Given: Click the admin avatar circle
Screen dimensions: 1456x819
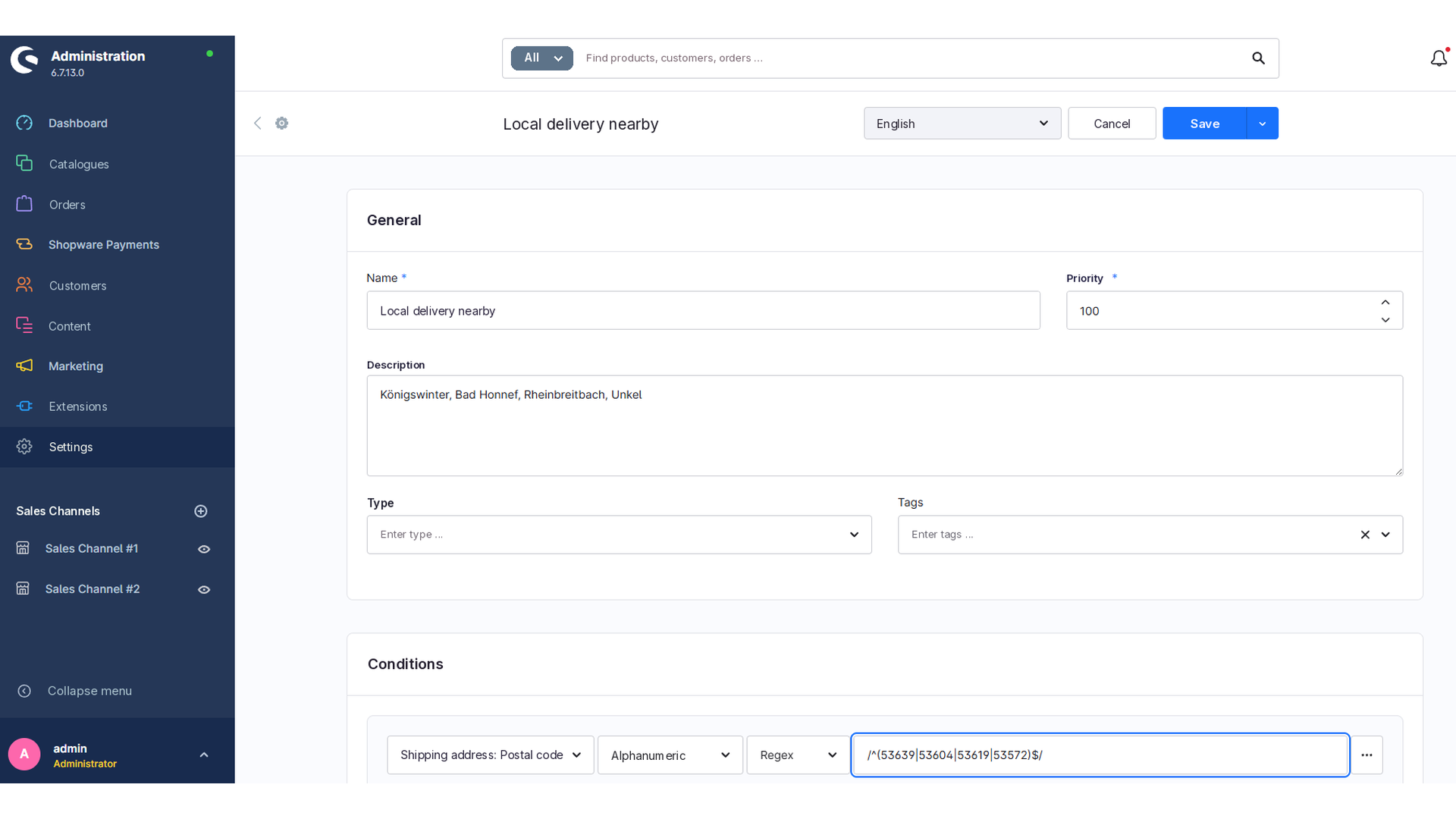Looking at the screenshot, I should (24, 755).
